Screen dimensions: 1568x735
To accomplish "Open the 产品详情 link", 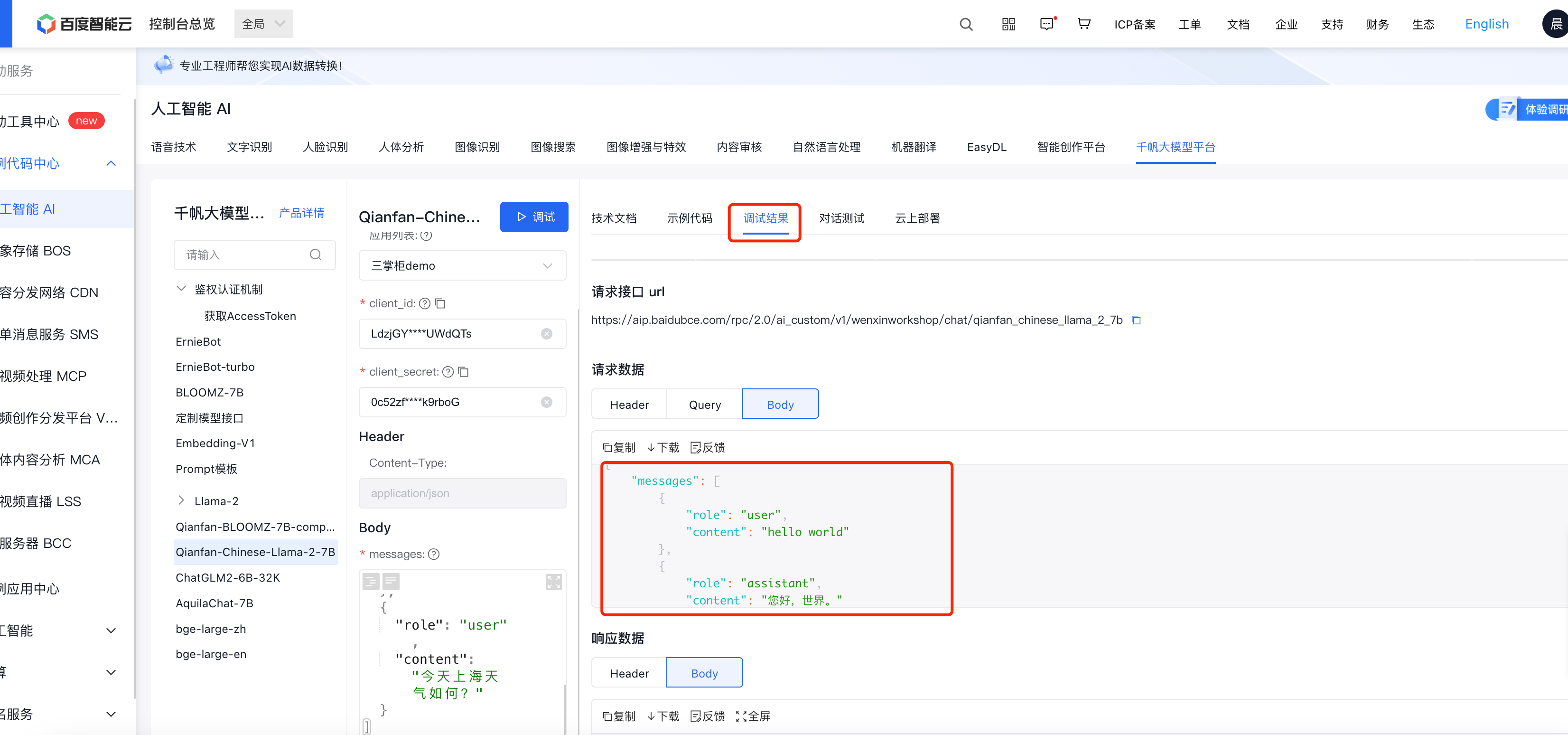I will click(x=301, y=213).
